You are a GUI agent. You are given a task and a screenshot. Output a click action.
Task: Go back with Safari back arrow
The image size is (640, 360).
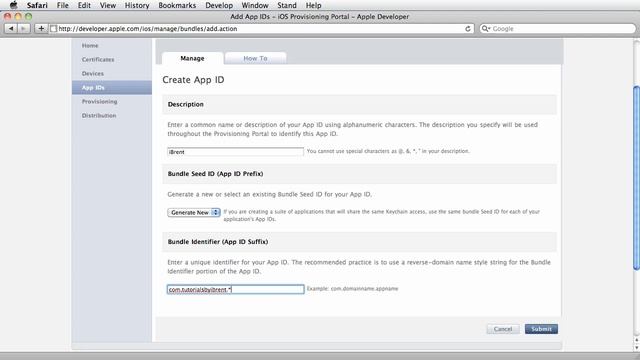tap(11, 29)
